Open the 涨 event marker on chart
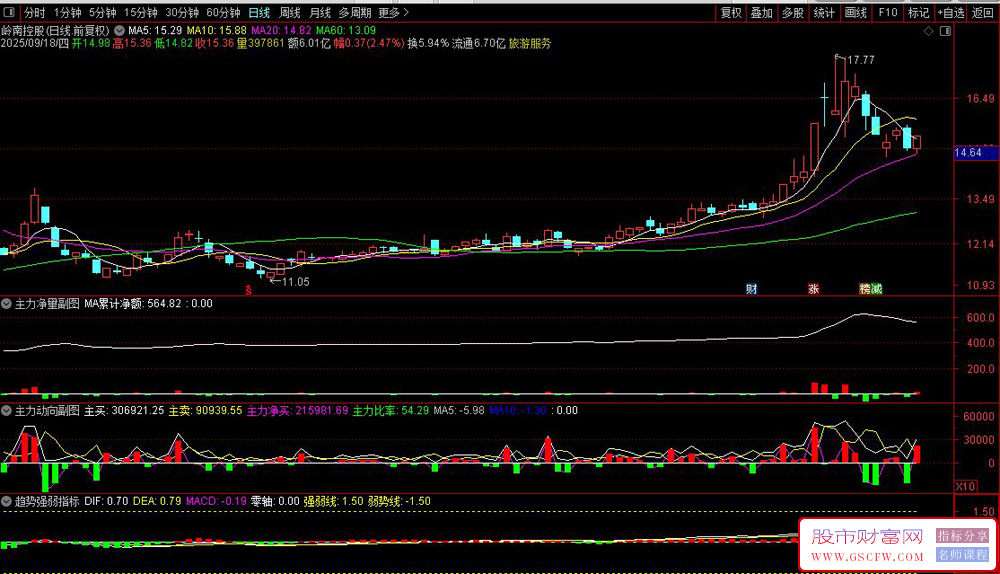1000x574 pixels. (813, 289)
